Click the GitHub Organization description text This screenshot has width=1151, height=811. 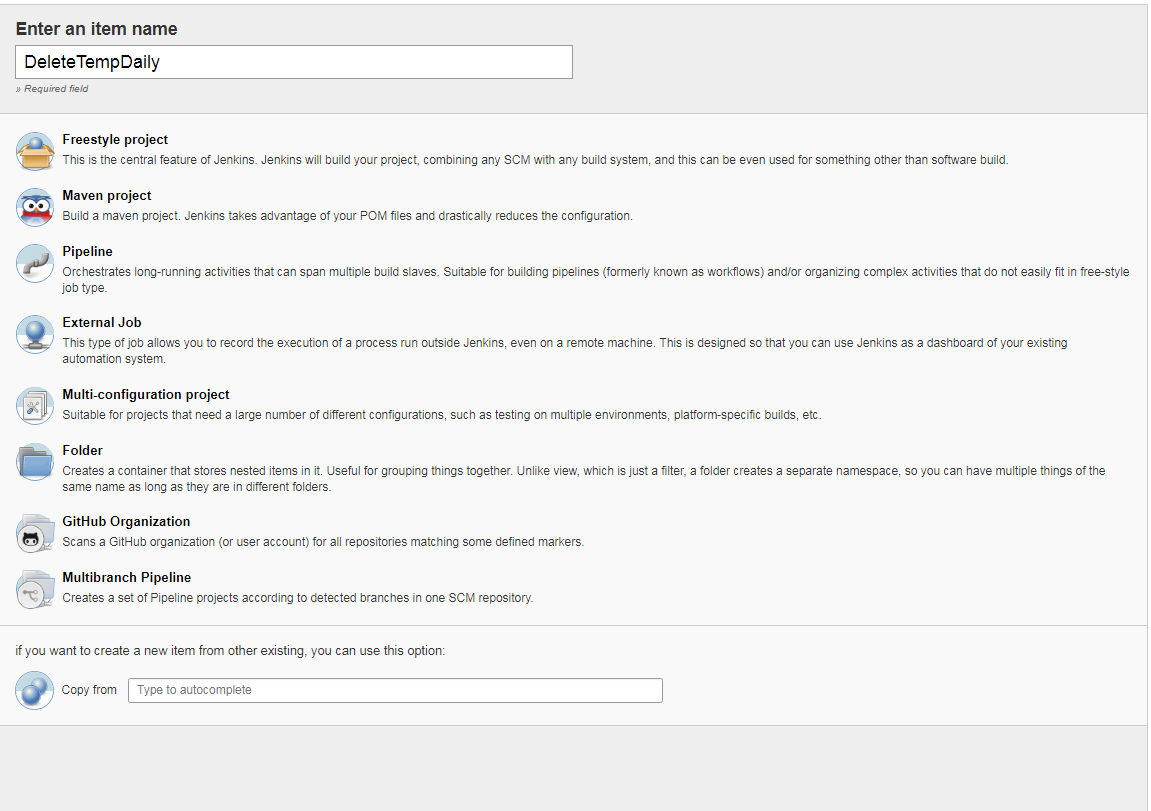(323, 542)
